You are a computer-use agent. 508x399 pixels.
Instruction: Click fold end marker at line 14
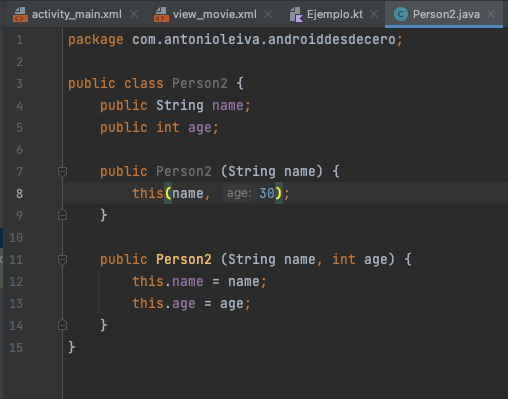[x=62, y=325]
